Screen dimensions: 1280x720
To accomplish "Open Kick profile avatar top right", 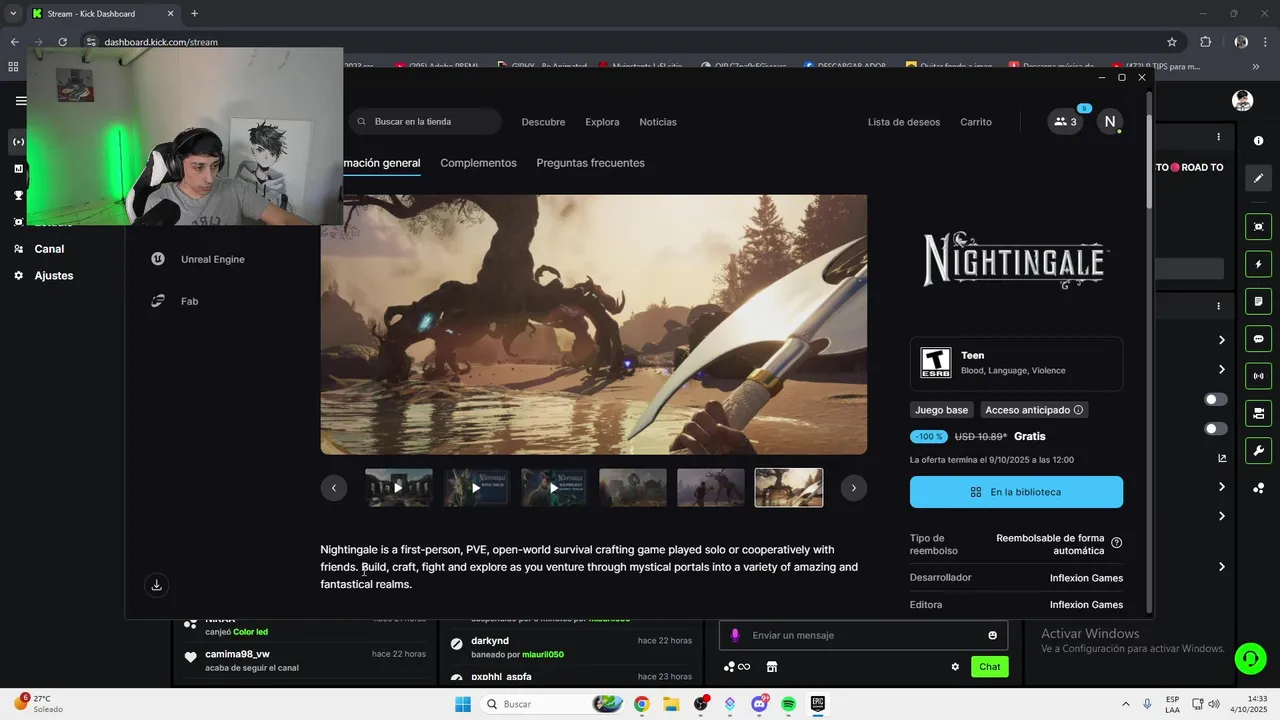I will 1242,100.
